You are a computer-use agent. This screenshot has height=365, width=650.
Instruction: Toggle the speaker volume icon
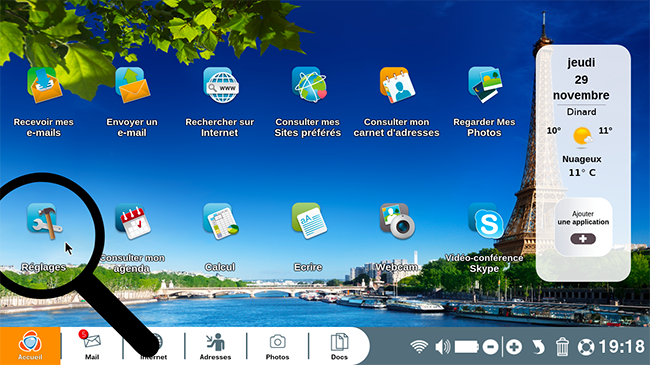point(443,347)
